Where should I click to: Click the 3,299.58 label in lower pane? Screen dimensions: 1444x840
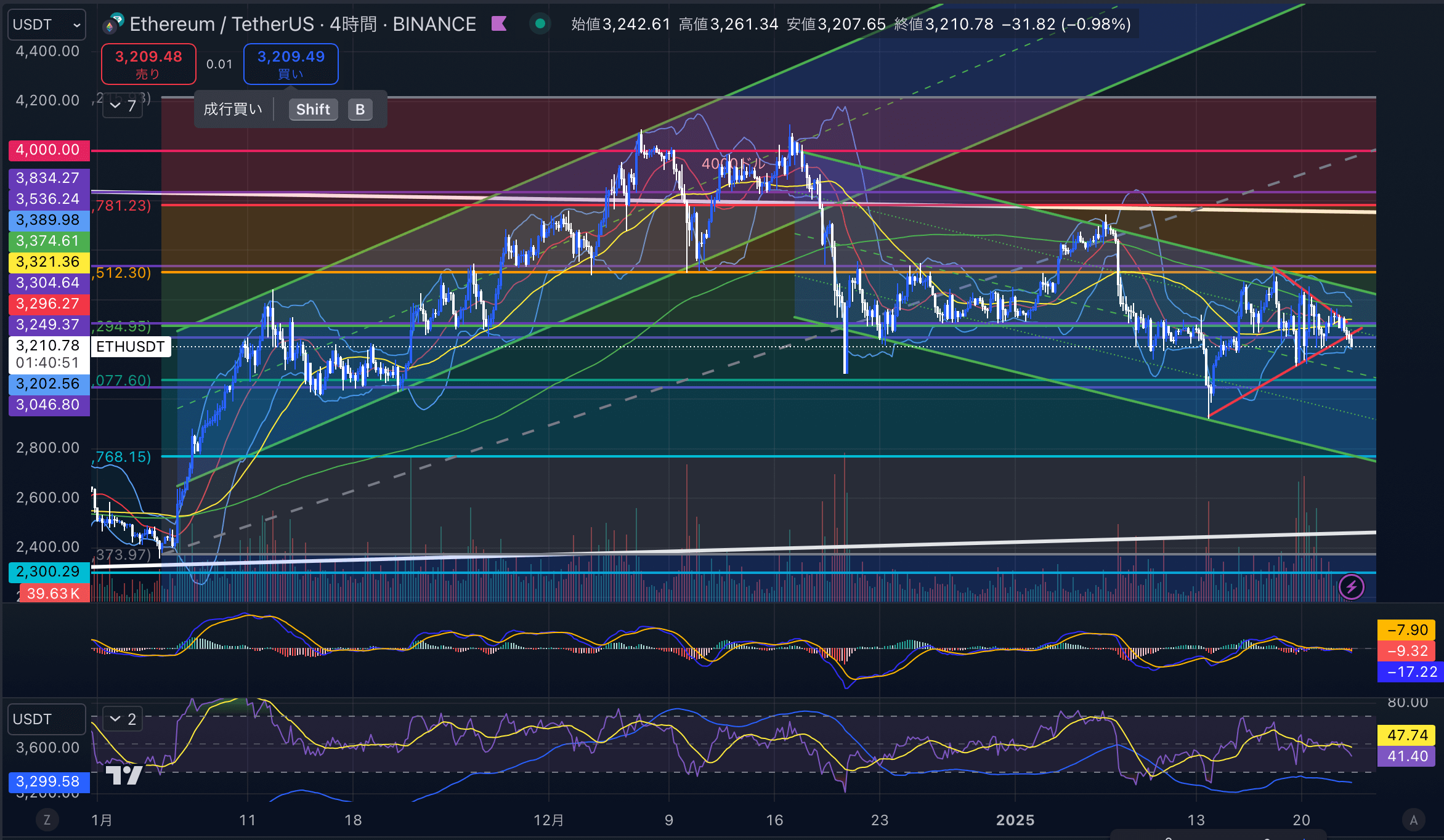(49, 782)
